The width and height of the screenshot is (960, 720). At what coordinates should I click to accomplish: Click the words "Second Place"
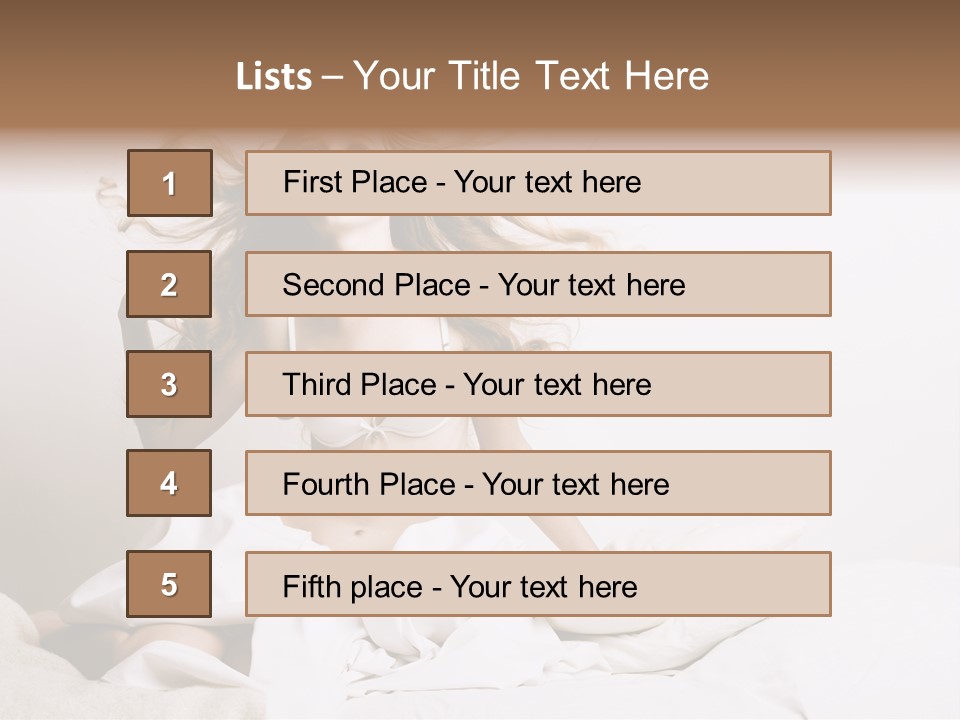tap(377, 285)
